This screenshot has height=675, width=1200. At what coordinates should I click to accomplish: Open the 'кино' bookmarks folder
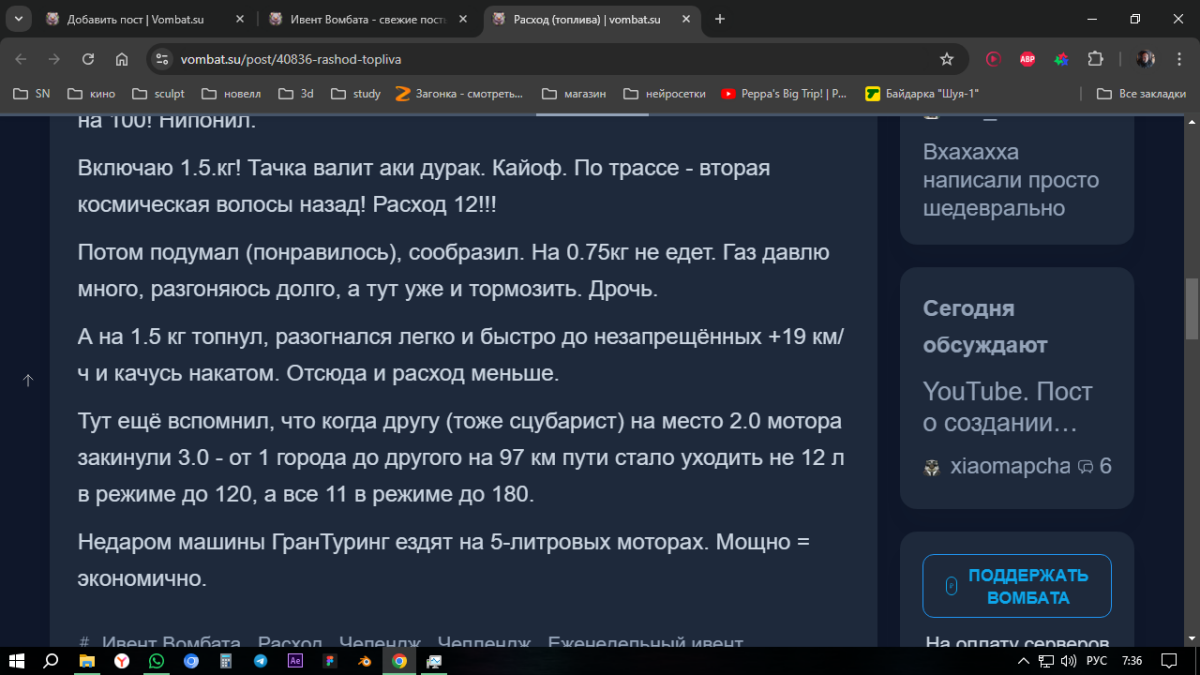pyautogui.click(x=91, y=94)
